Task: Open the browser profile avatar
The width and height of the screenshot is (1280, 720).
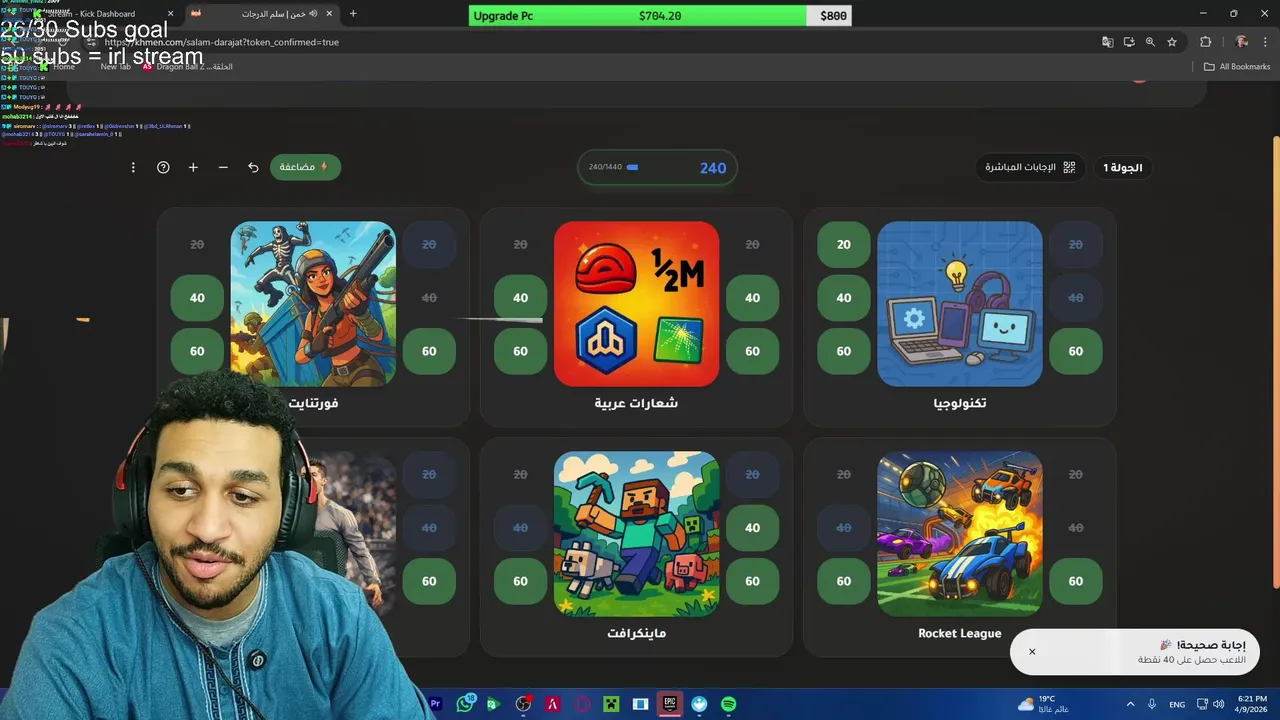Action: [x=1241, y=42]
